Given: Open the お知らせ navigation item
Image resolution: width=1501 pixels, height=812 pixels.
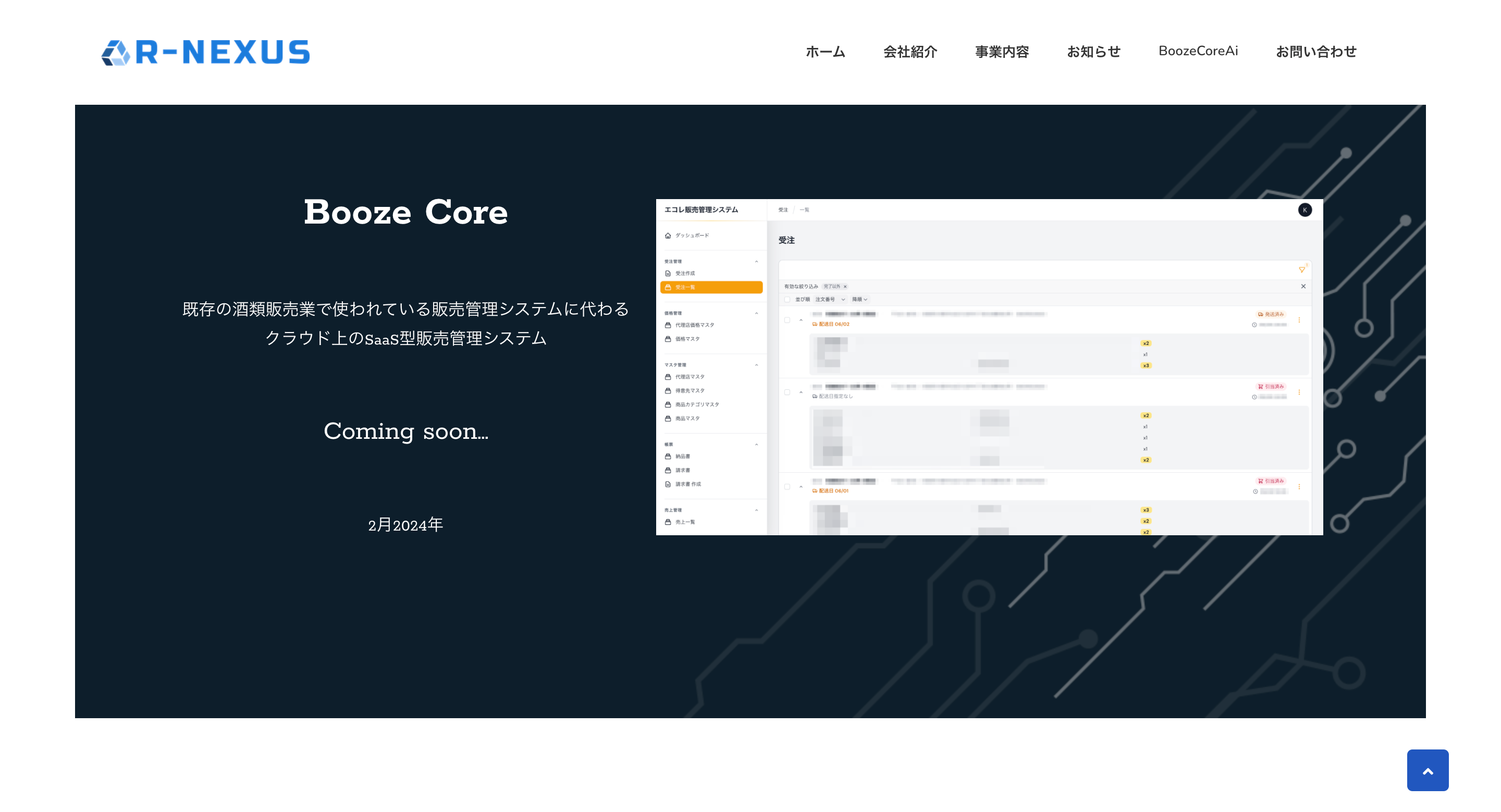Looking at the screenshot, I should (1094, 52).
